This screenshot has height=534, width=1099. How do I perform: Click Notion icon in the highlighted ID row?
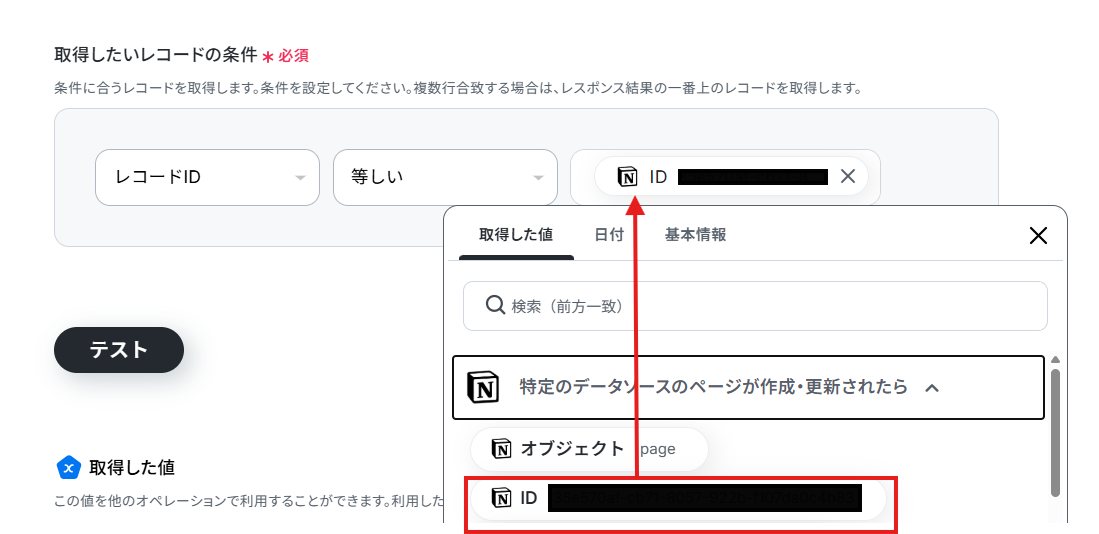pyautogui.click(x=501, y=498)
